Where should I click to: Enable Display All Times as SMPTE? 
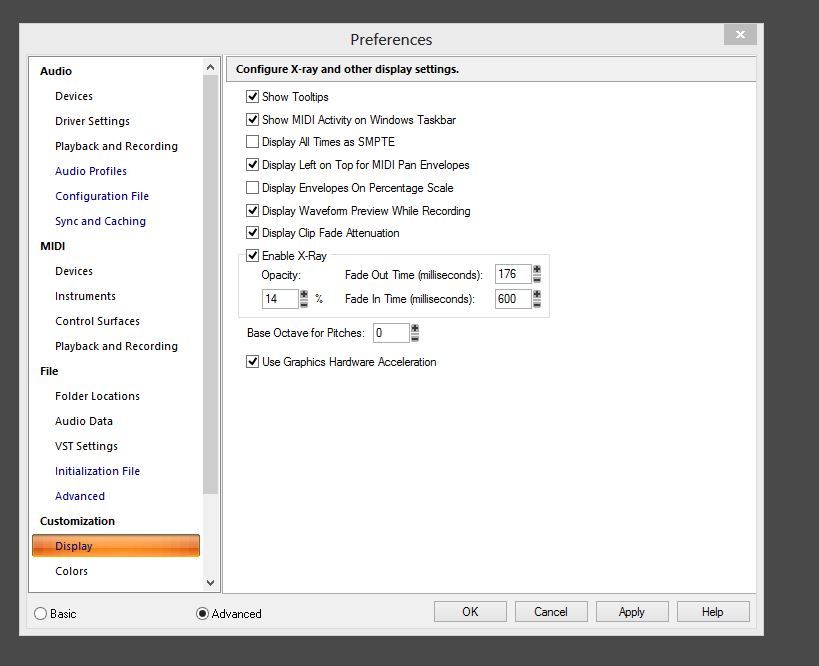click(x=252, y=142)
